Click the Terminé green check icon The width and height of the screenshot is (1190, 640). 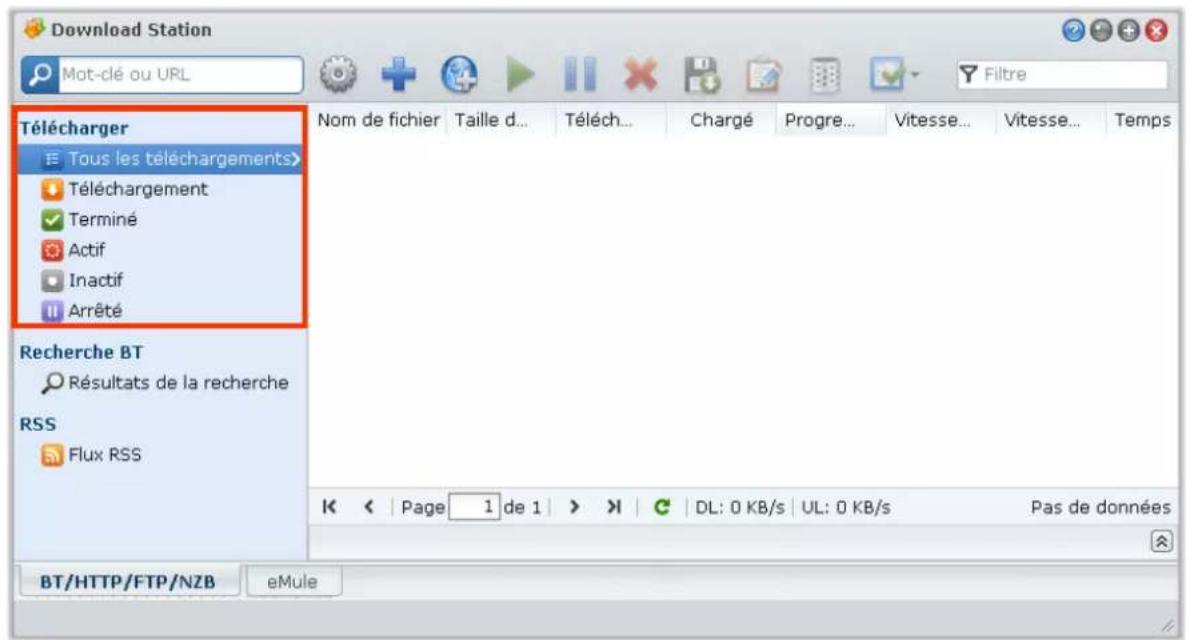(x=52, y=220)
